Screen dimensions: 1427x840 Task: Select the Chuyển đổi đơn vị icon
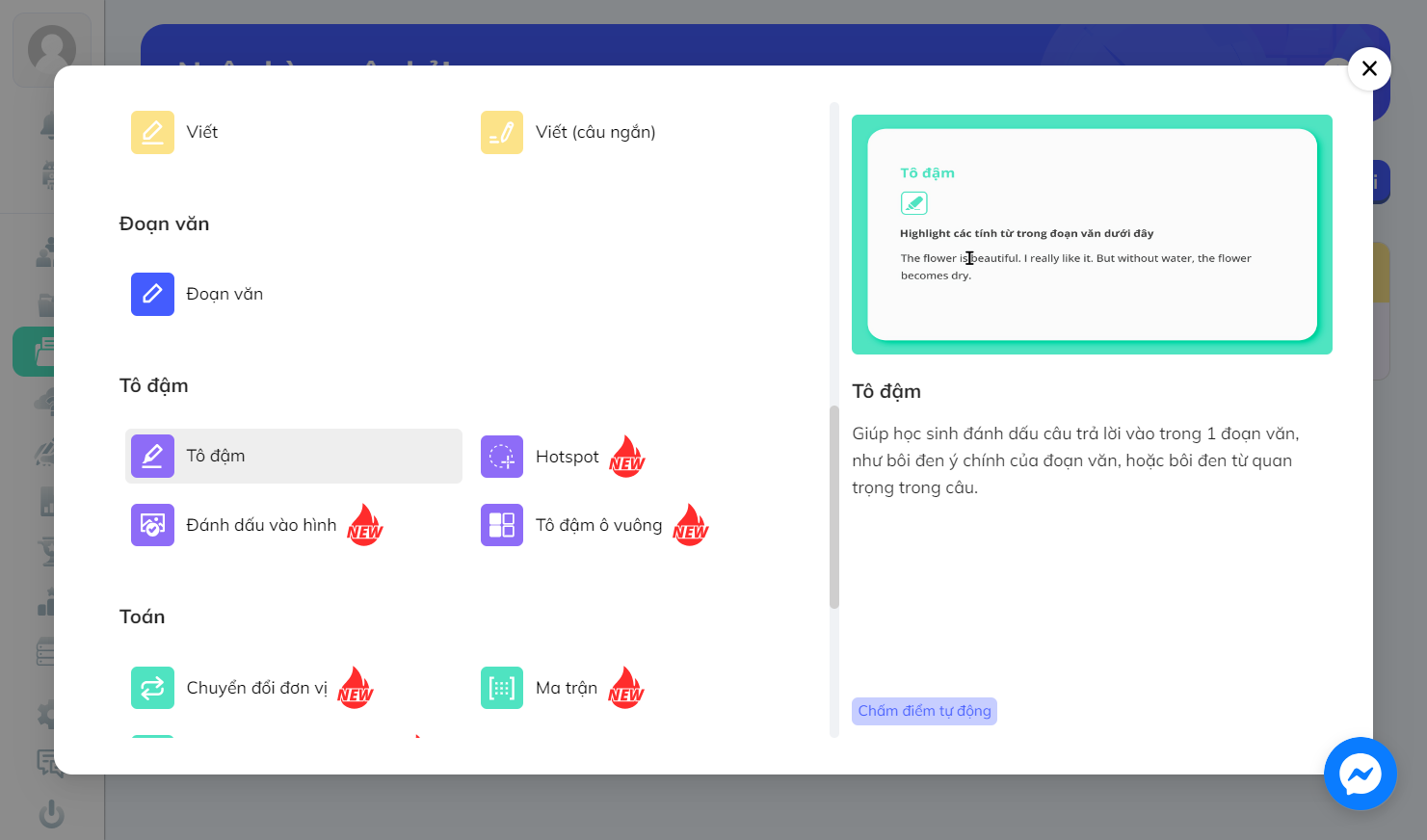point(152,688)
